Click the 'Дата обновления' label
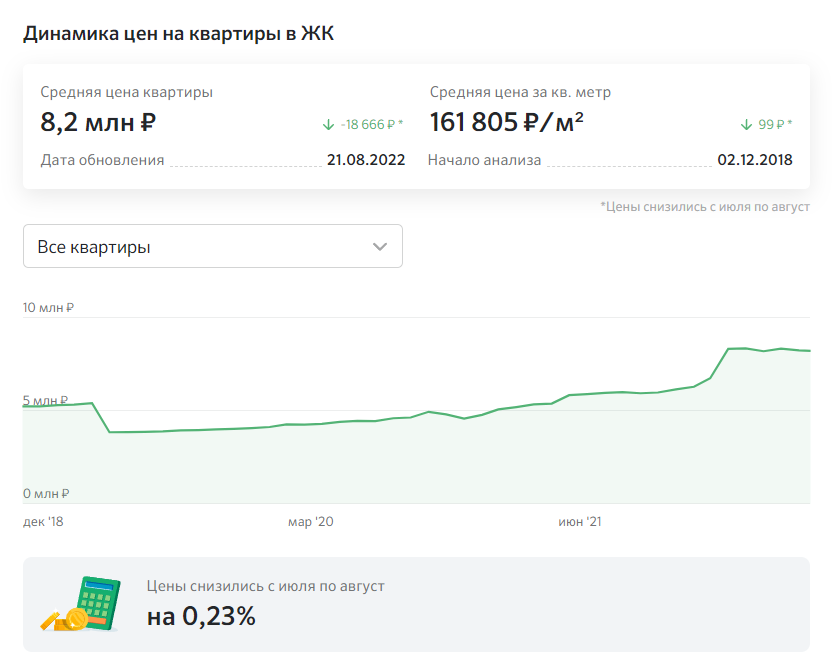The image size is (832, 669). pos(102,160)
